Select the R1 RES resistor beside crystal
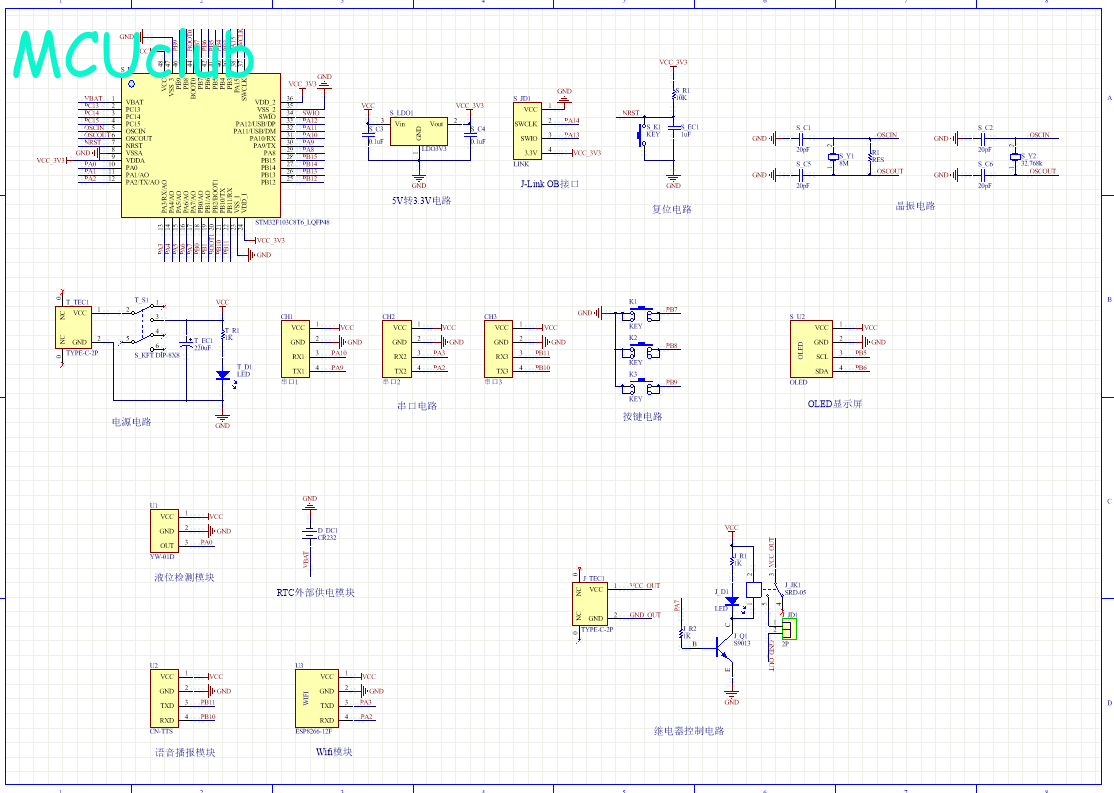This screenshot has height=793, width=1114. point(871,157)
